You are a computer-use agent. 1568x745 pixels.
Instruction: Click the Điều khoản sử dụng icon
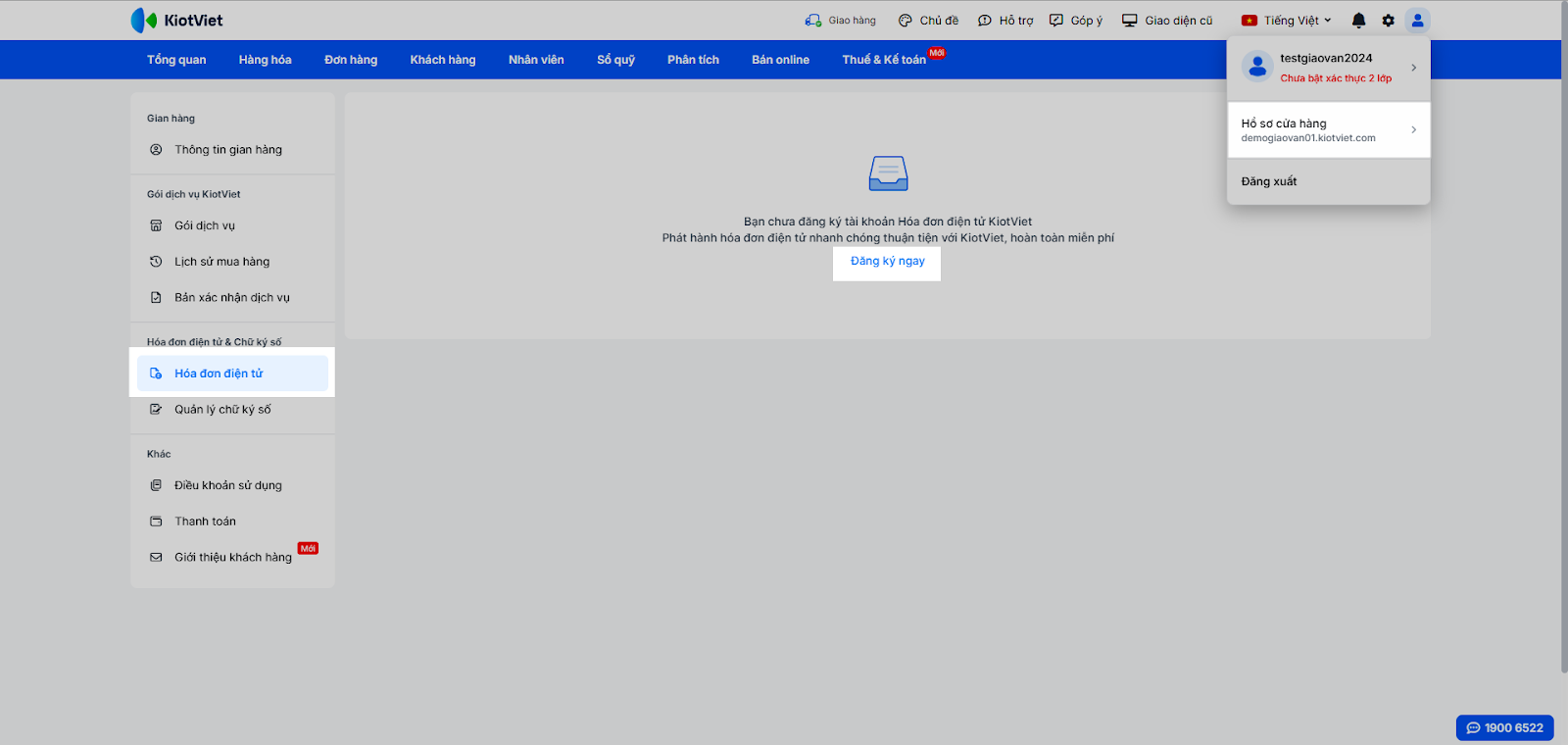(x=156, y=485)
